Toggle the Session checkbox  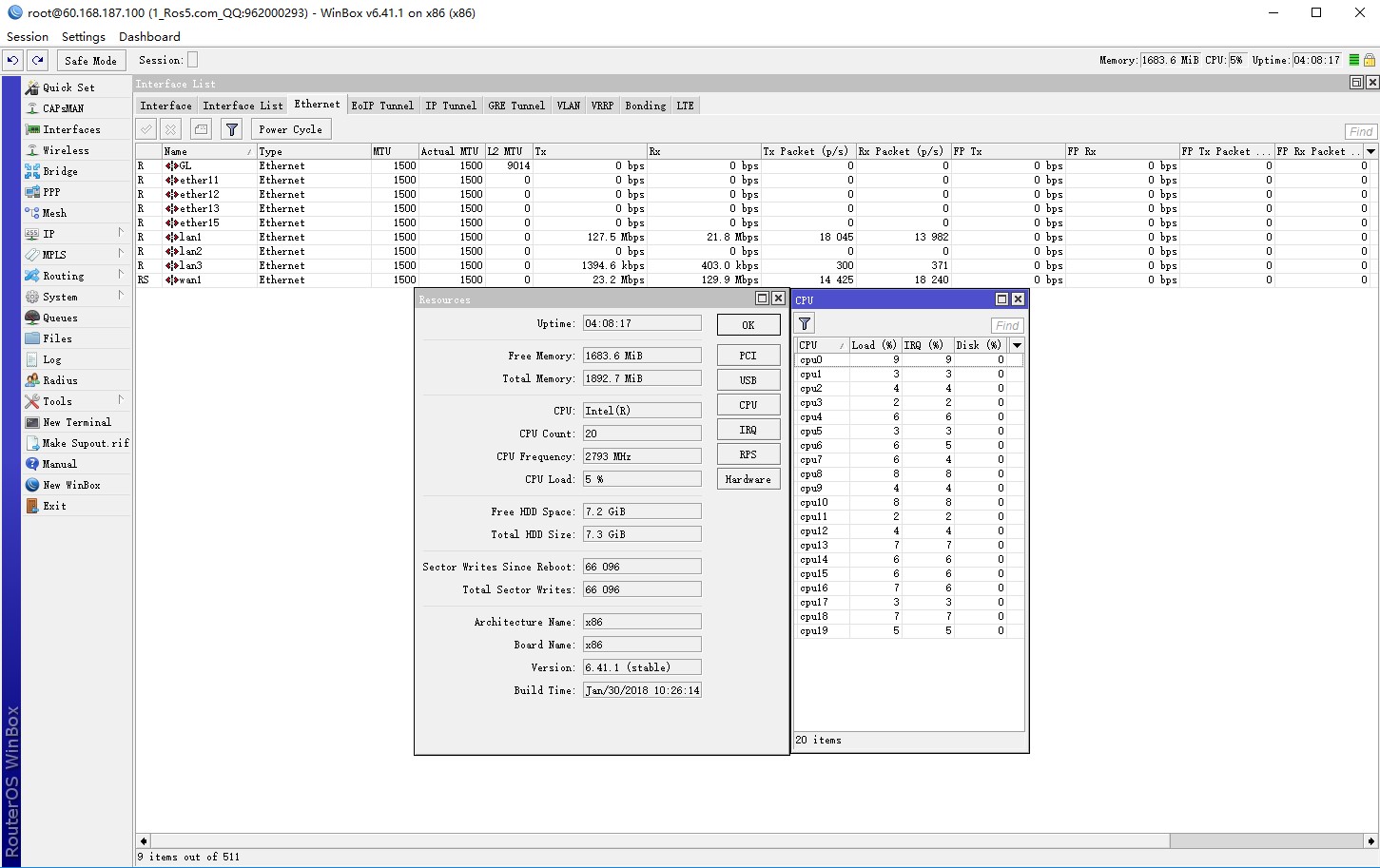pyautogui.click(x=192, y=60)
